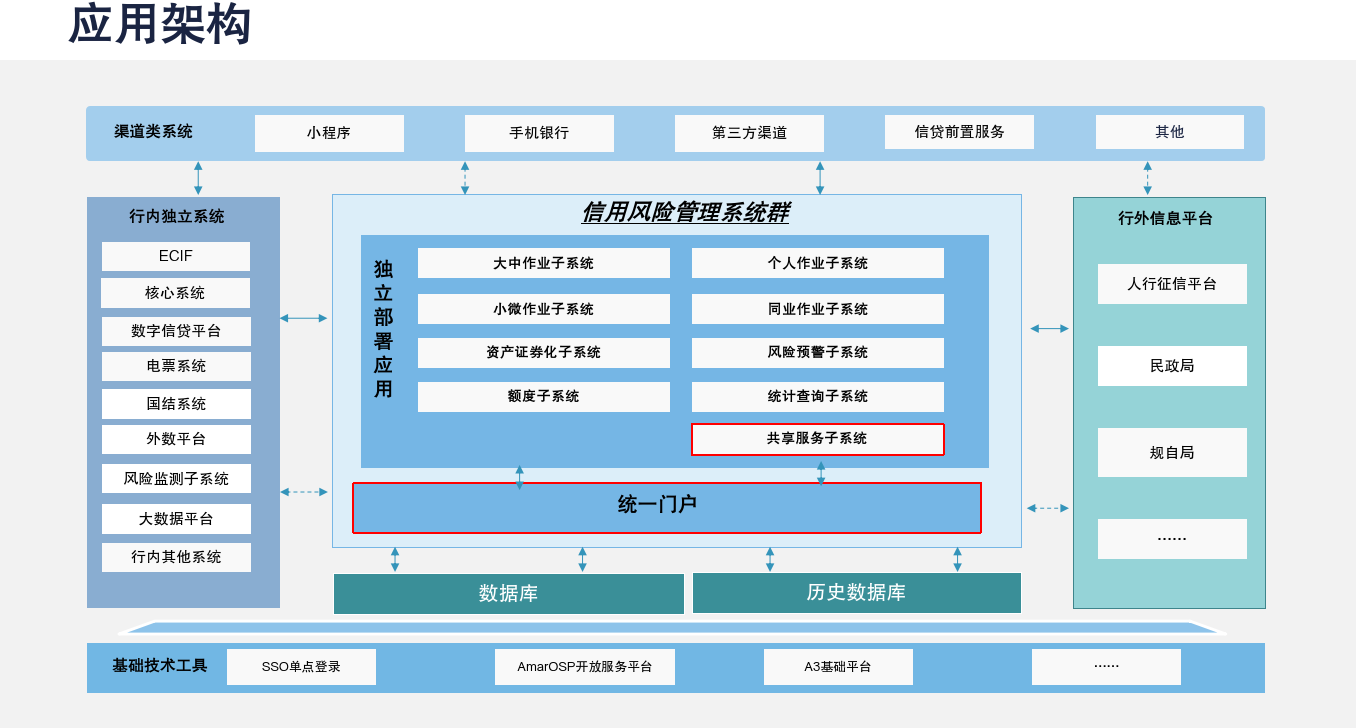
Task: Select the 数据库 block
Action: [509, 594]
